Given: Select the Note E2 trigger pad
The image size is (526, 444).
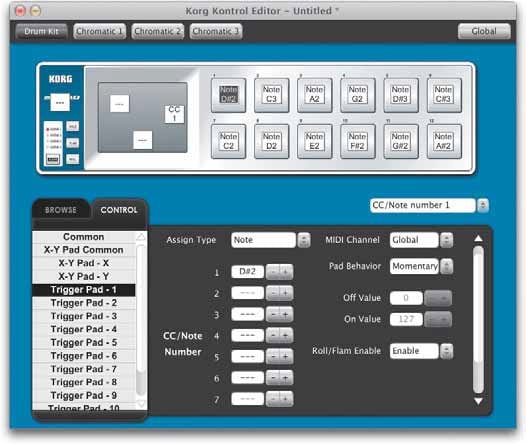Looking at the screenshot, I should (314, 142).
